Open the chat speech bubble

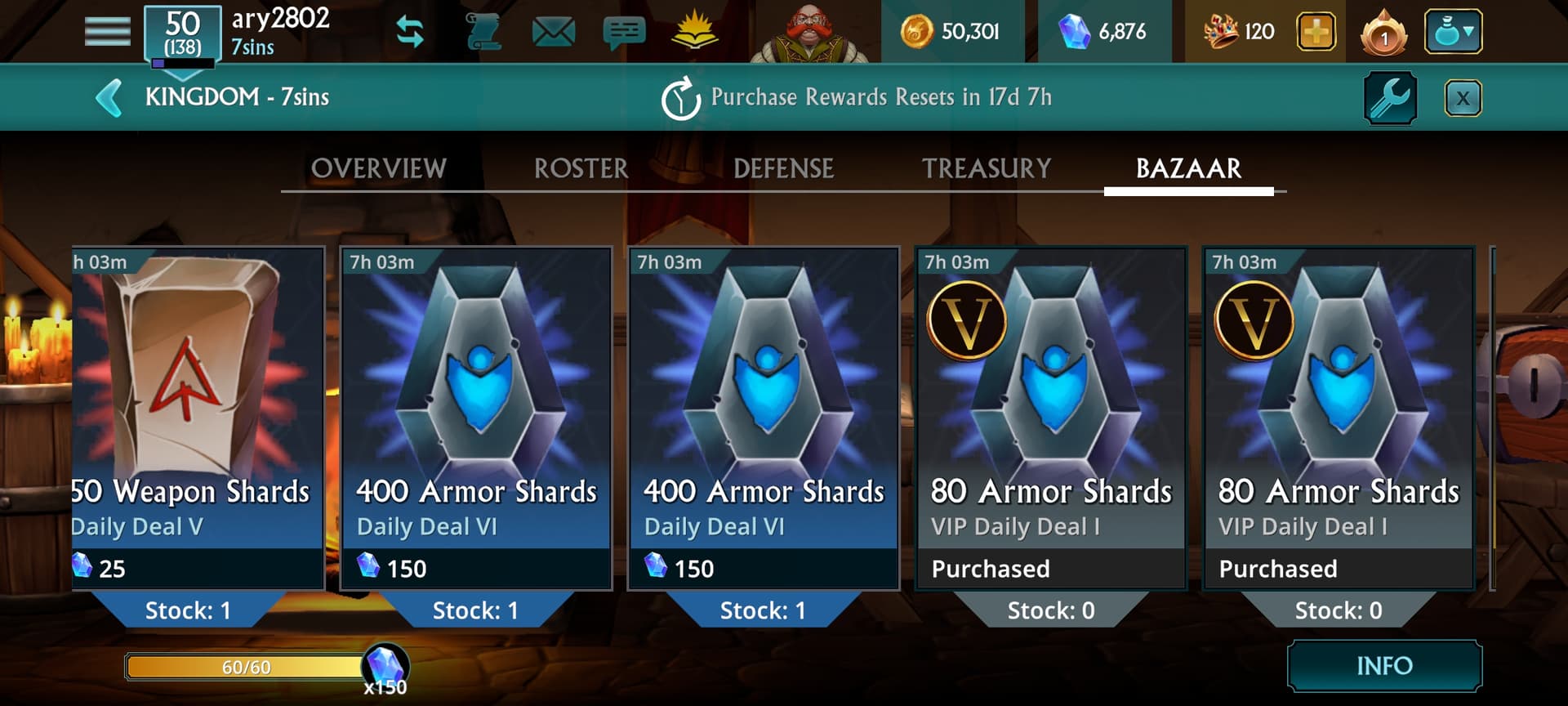(x=624, y=33)
